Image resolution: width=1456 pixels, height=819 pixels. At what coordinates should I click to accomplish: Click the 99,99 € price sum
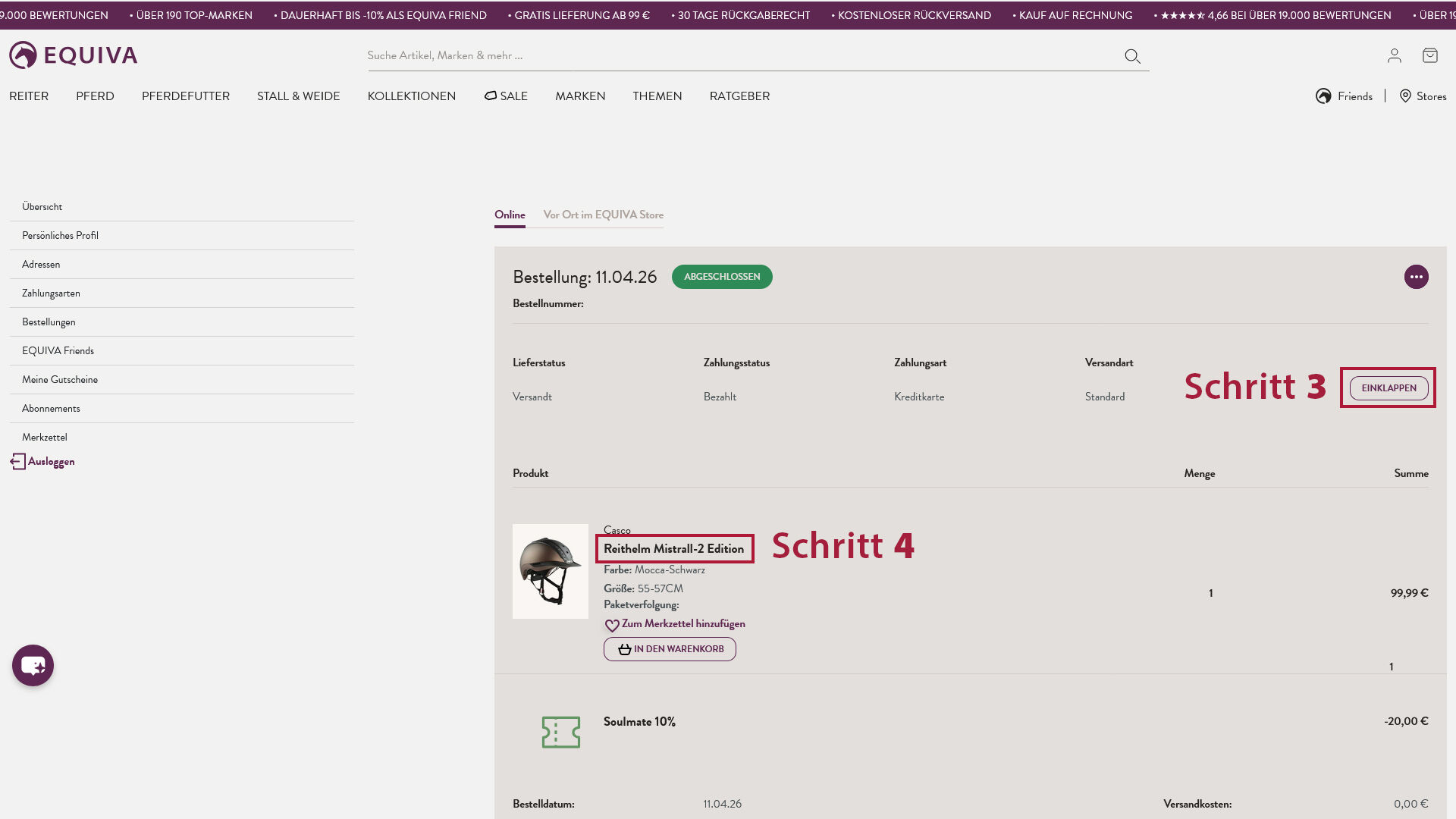point(1410,593)
